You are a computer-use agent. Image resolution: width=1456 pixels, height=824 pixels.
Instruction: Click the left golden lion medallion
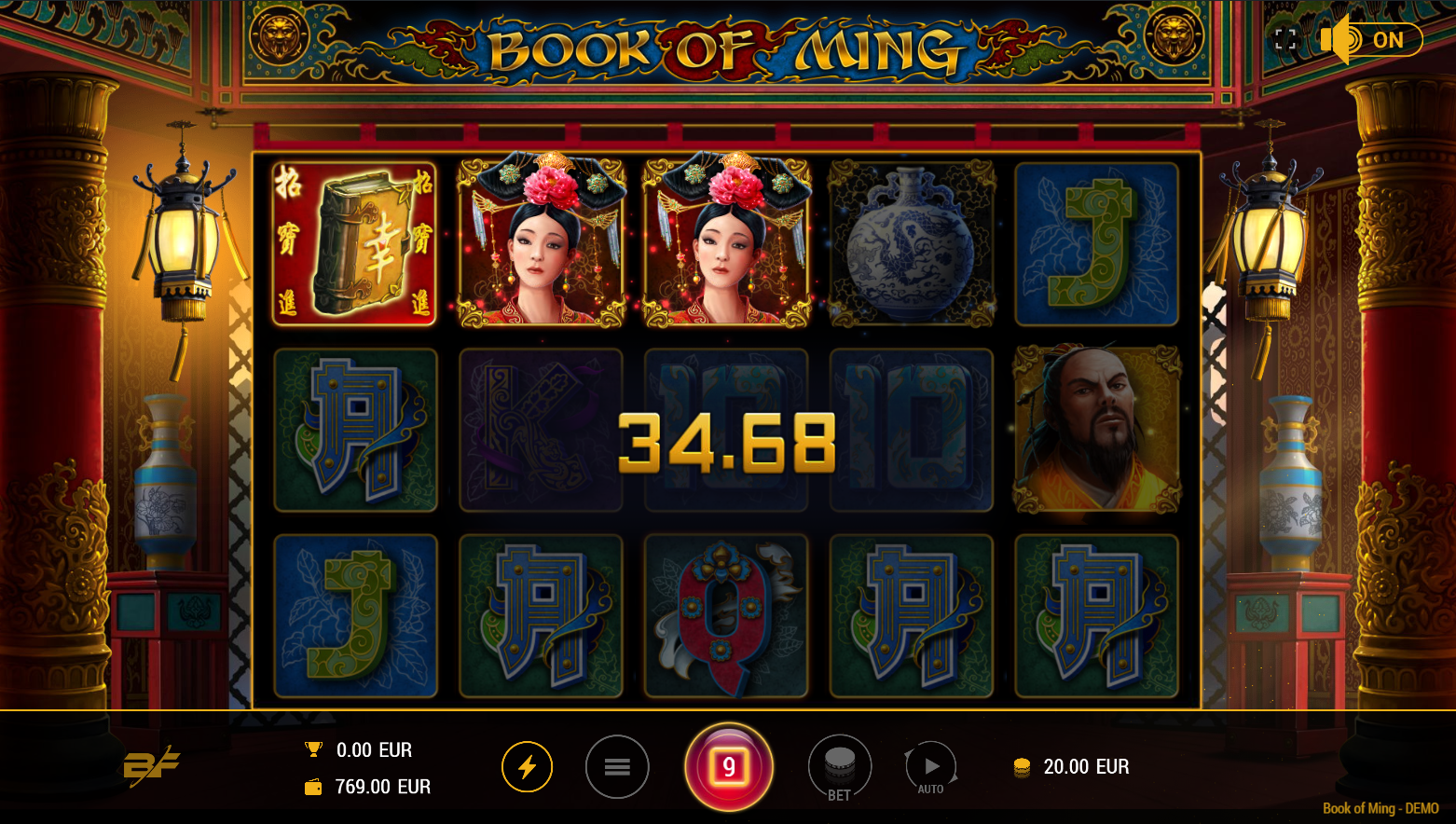point(279,38)
